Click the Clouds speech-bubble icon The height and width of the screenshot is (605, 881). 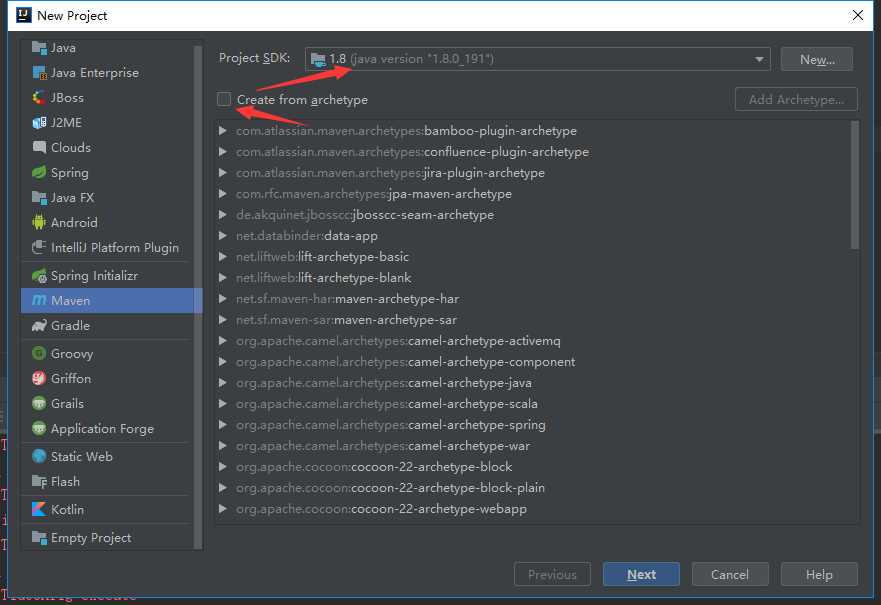click(39, 147)
